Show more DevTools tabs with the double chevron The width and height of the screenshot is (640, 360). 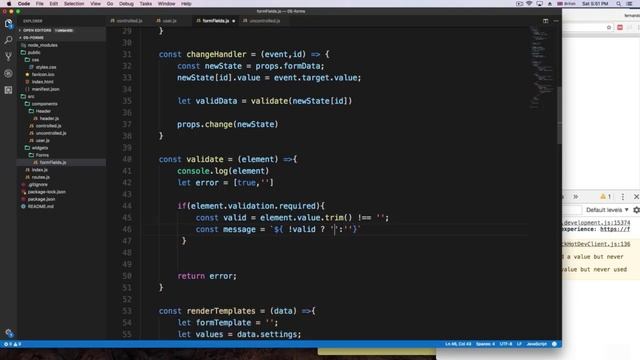[576, 197]
